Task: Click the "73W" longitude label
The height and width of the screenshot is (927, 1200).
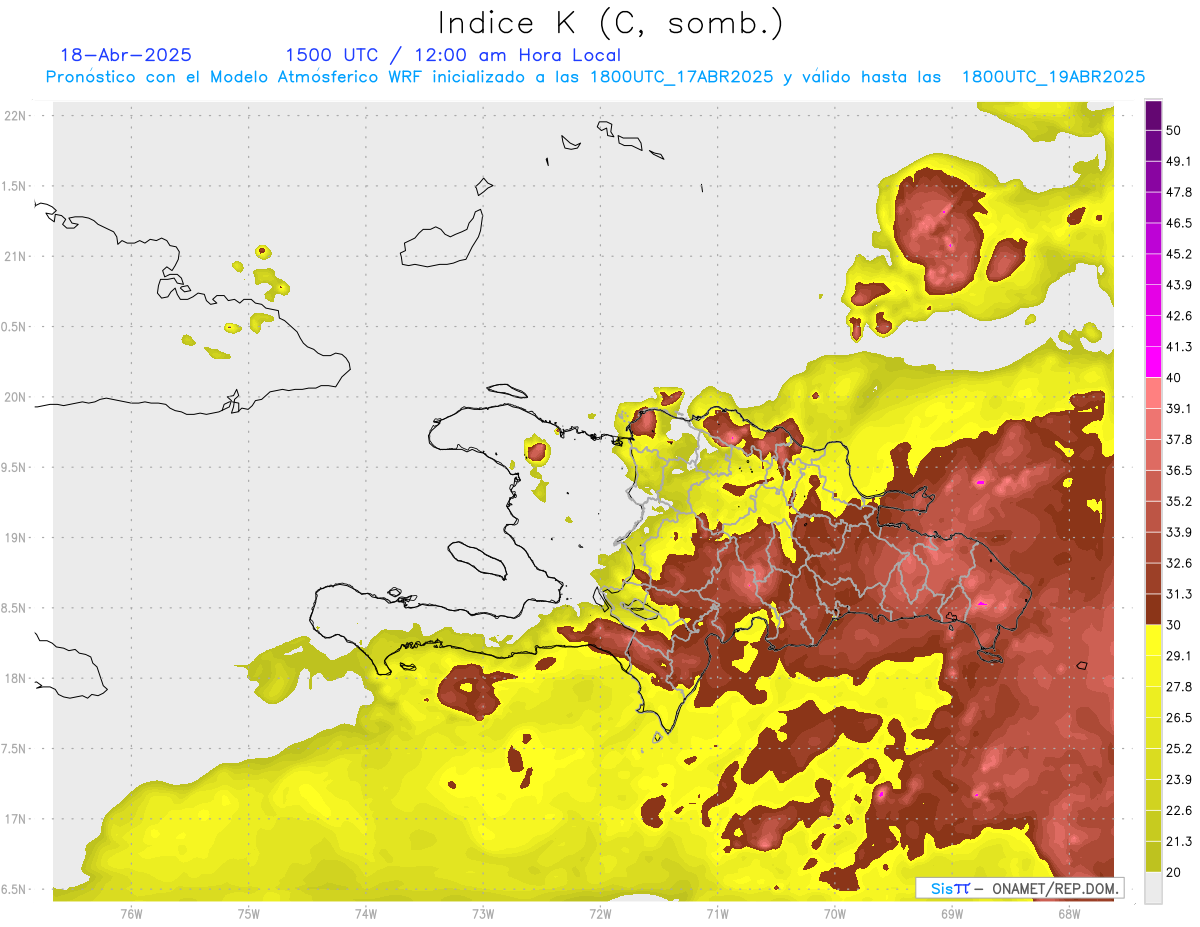Action: coord(483,913)
